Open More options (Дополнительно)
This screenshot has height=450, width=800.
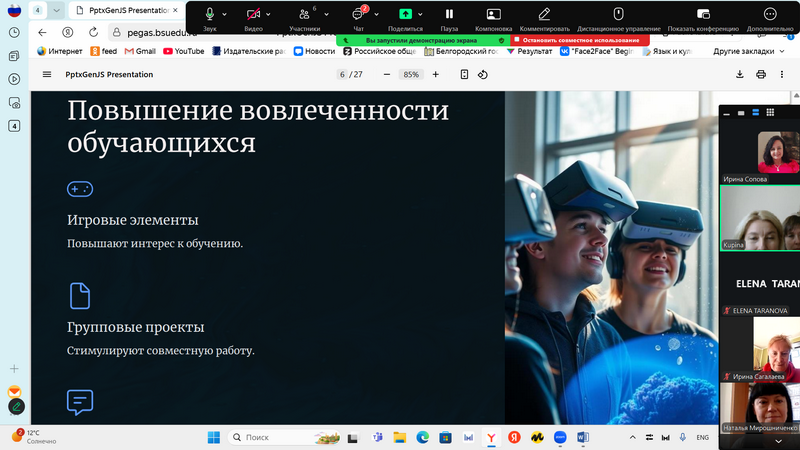pos(769,14)
